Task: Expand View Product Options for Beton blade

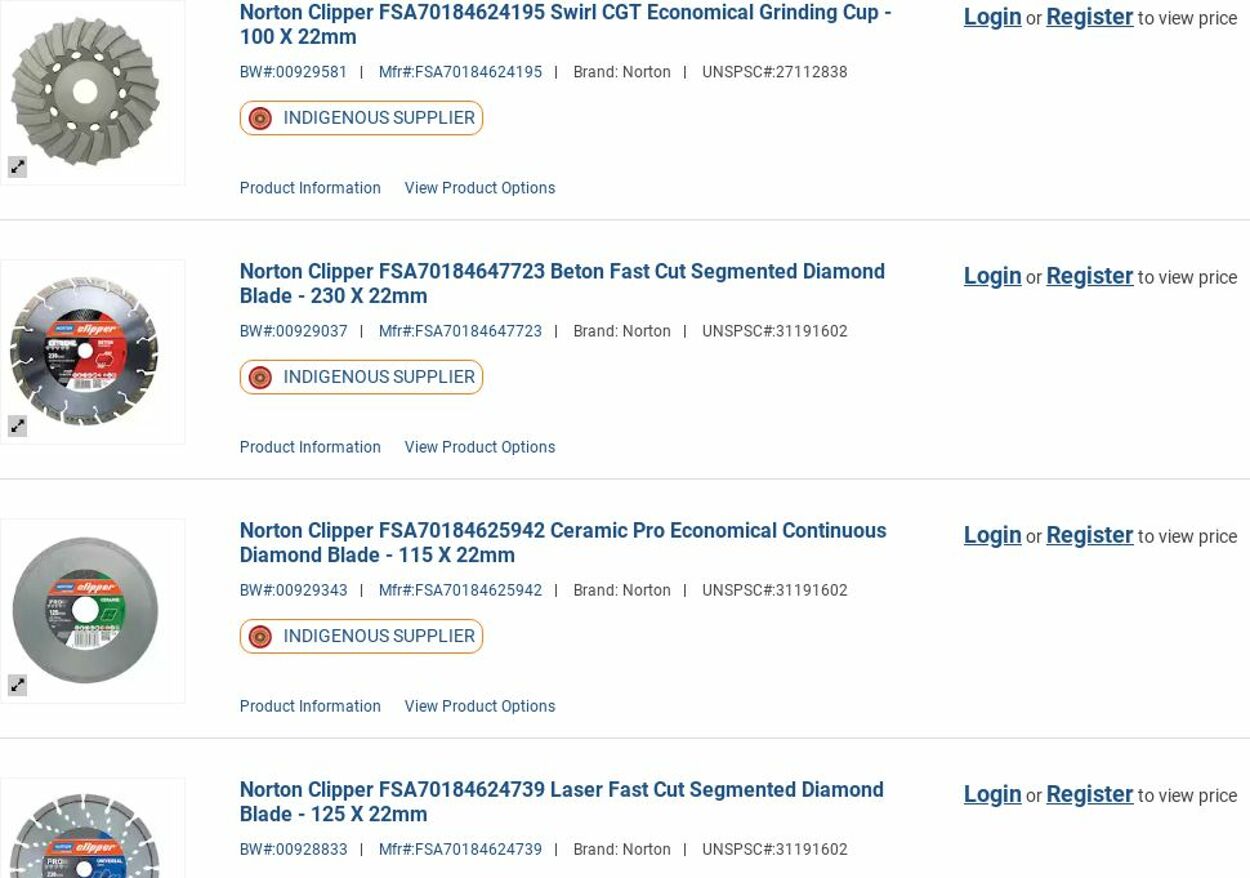Action: coord(480,447)
